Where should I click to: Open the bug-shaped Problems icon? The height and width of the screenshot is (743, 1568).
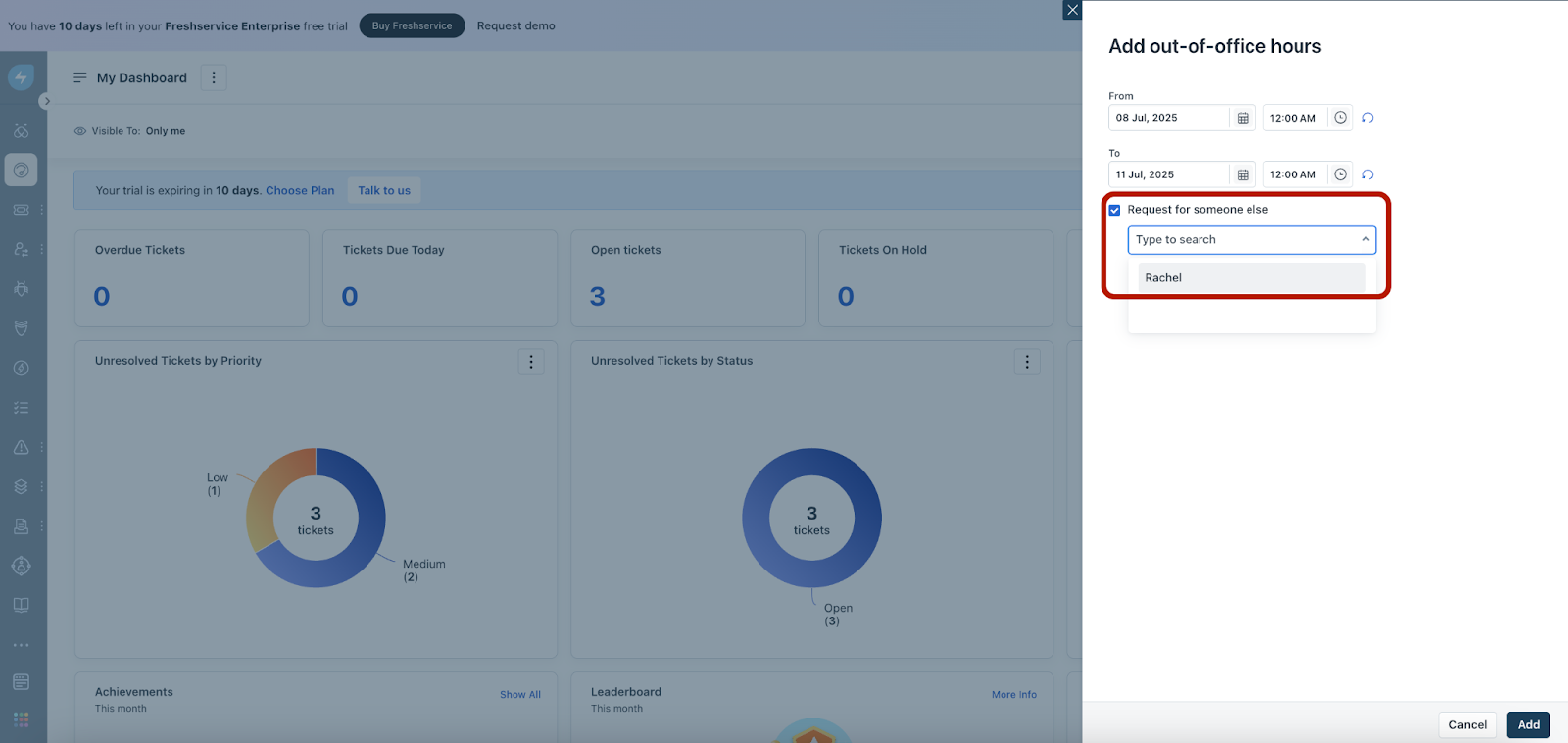[x=21, y=289]
